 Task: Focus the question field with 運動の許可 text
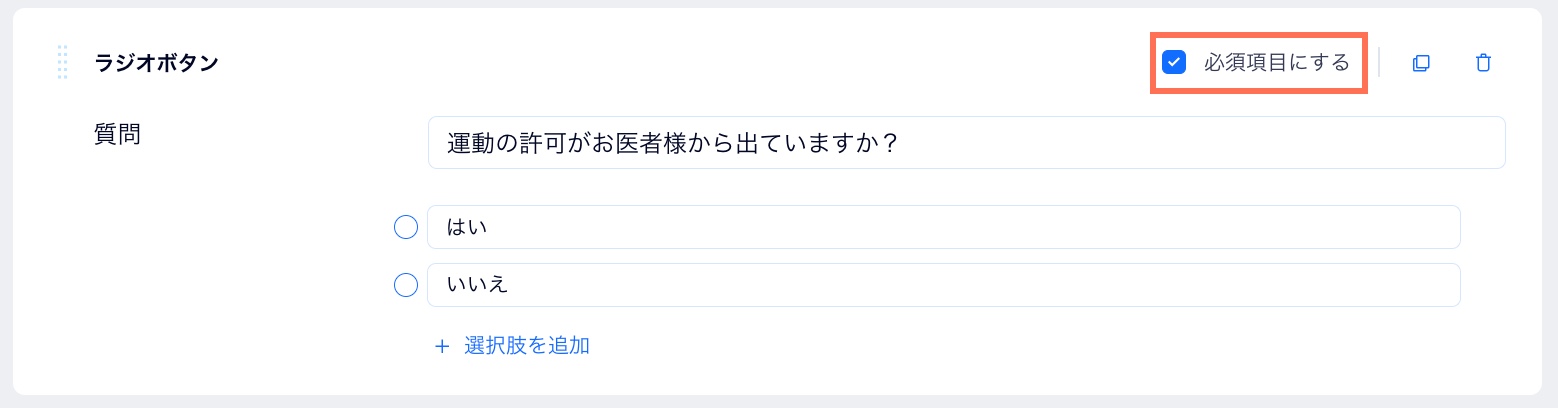pyautogui.click(x=966, y=143)
